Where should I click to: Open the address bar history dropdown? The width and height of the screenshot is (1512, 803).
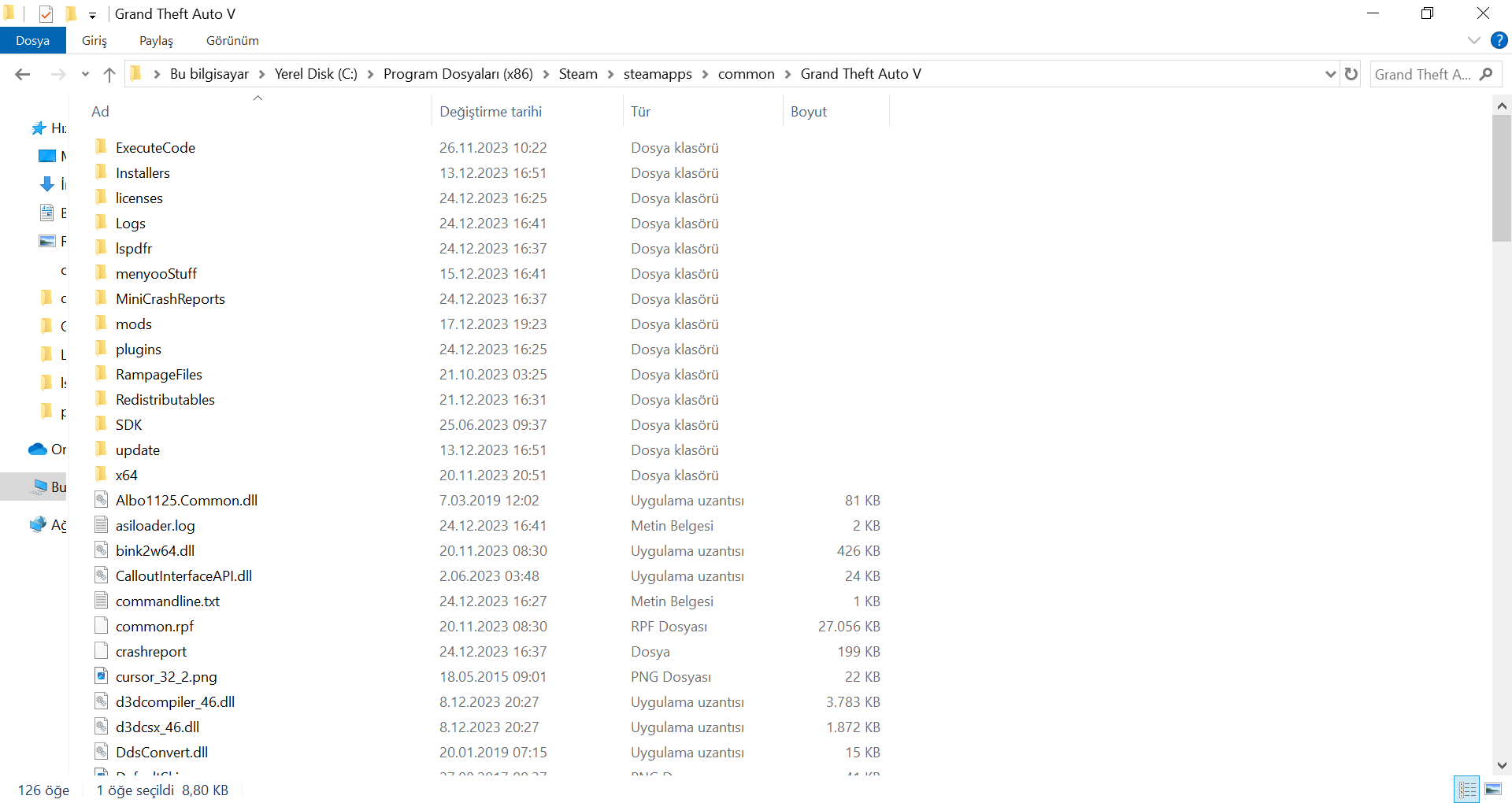[x=1331, y=74]
